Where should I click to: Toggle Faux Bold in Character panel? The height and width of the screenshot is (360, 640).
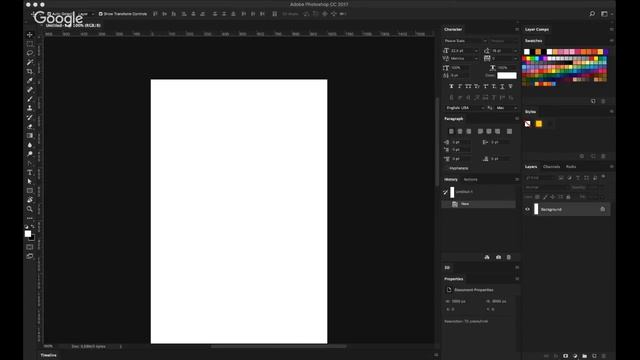pos(451,87)
